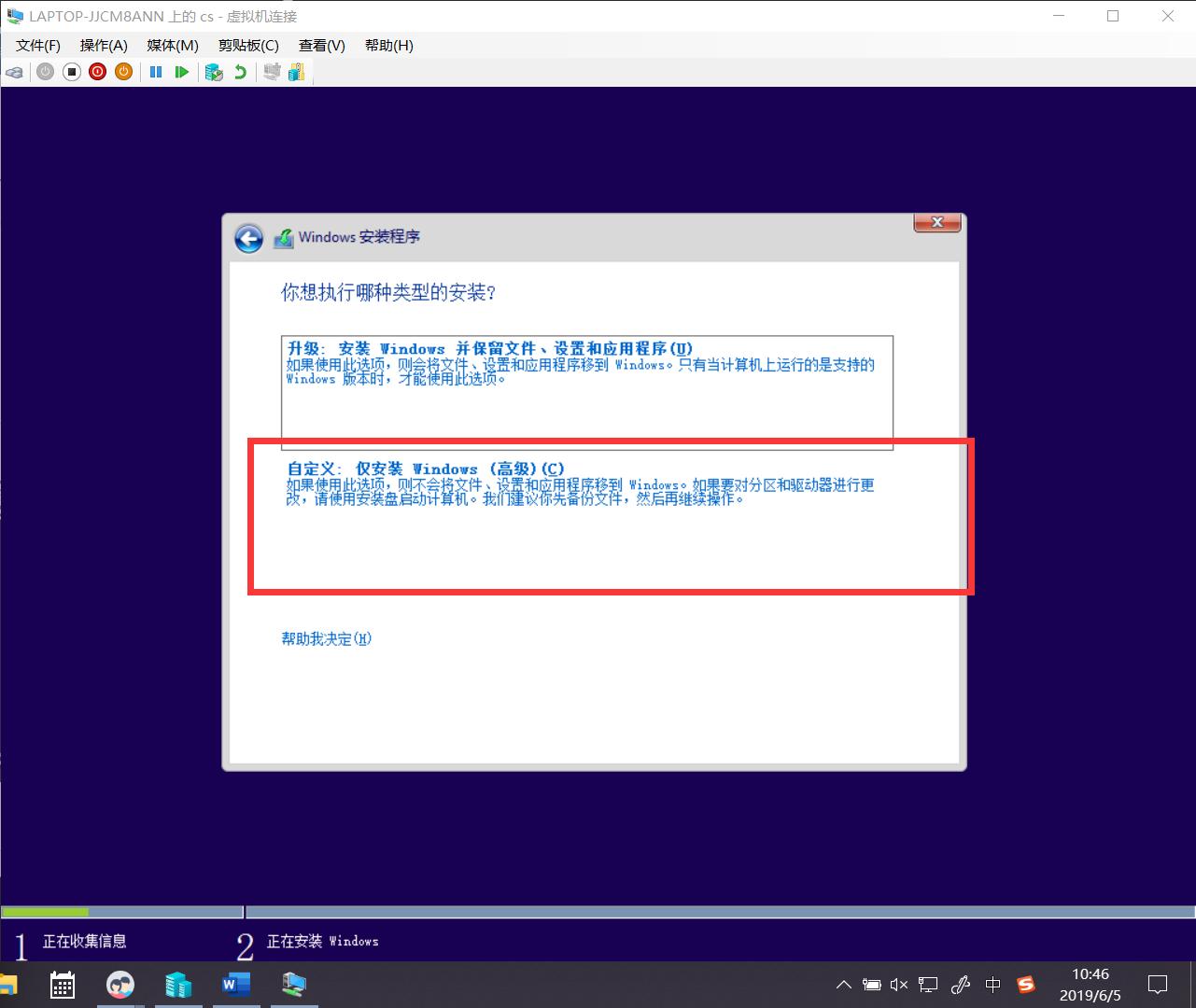Pause the virtual machine
The height and width of the screenshot is (1008, 1196).
point(156,72)
